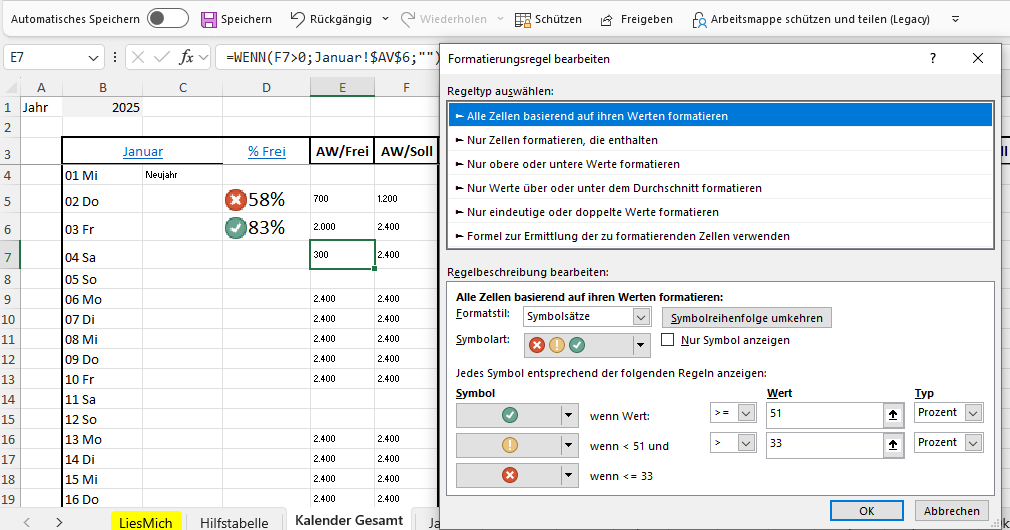The height and width of the screenshot is (530, 1010).
Task: Toggle the Automatisches Speichern switch
Action: tap(167, 19)
